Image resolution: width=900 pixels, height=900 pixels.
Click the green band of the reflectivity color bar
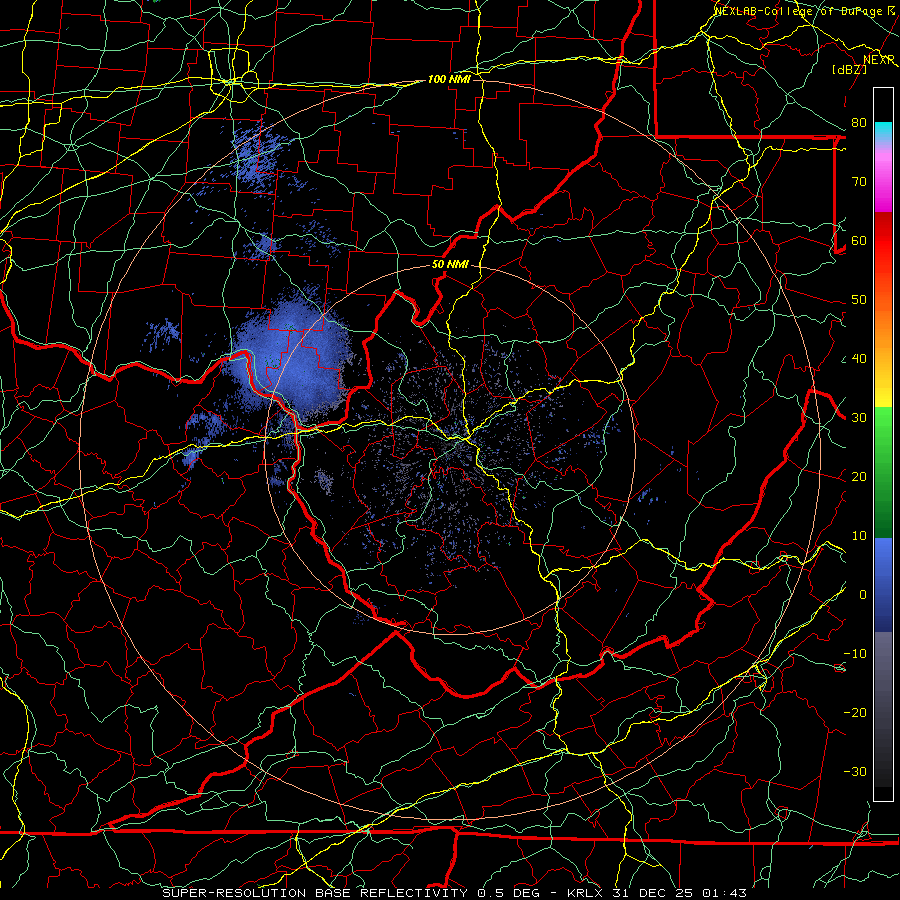(883, 472)
